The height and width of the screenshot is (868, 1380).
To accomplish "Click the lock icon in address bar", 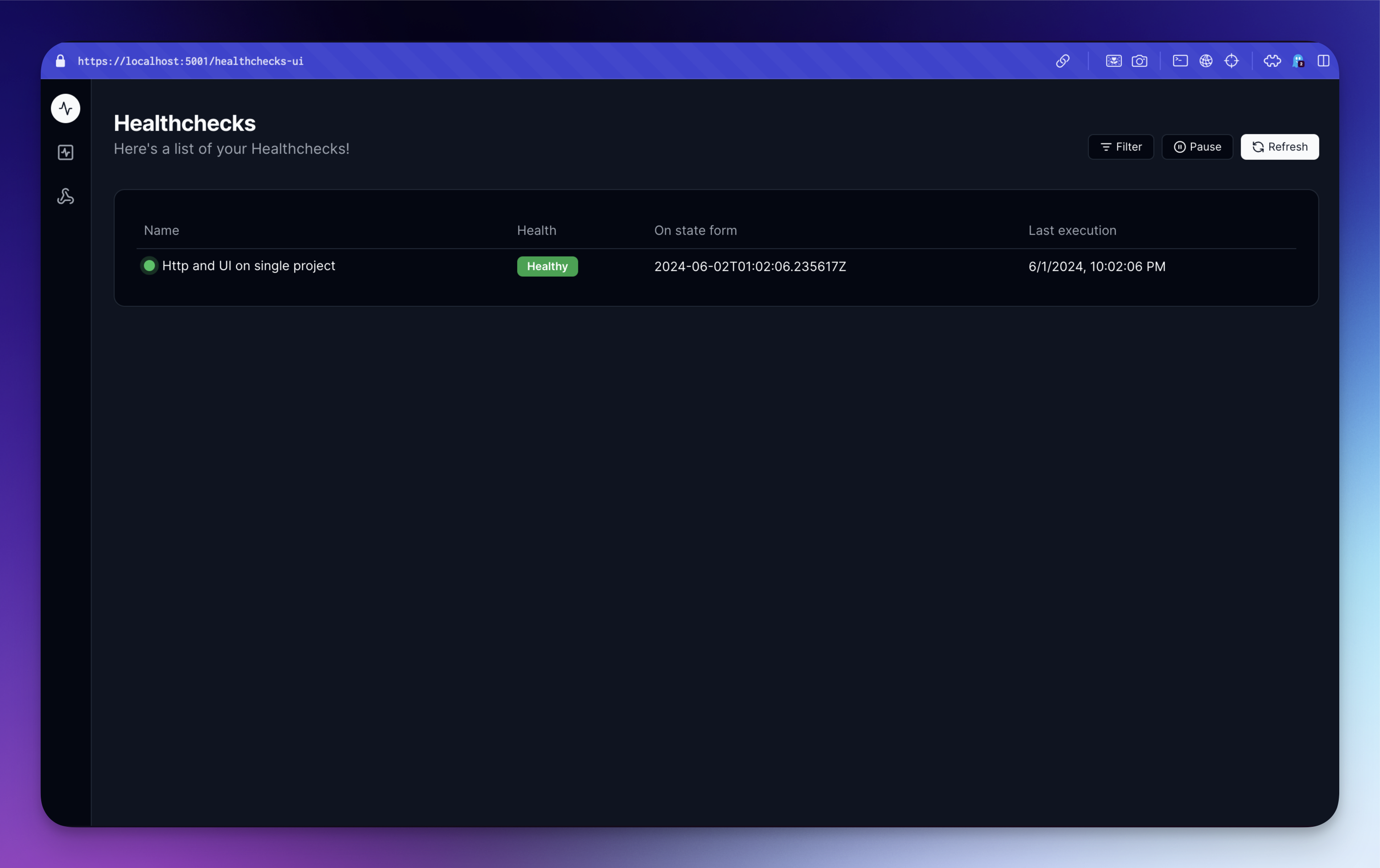I will pyautogui.click(x=60, y=61).
